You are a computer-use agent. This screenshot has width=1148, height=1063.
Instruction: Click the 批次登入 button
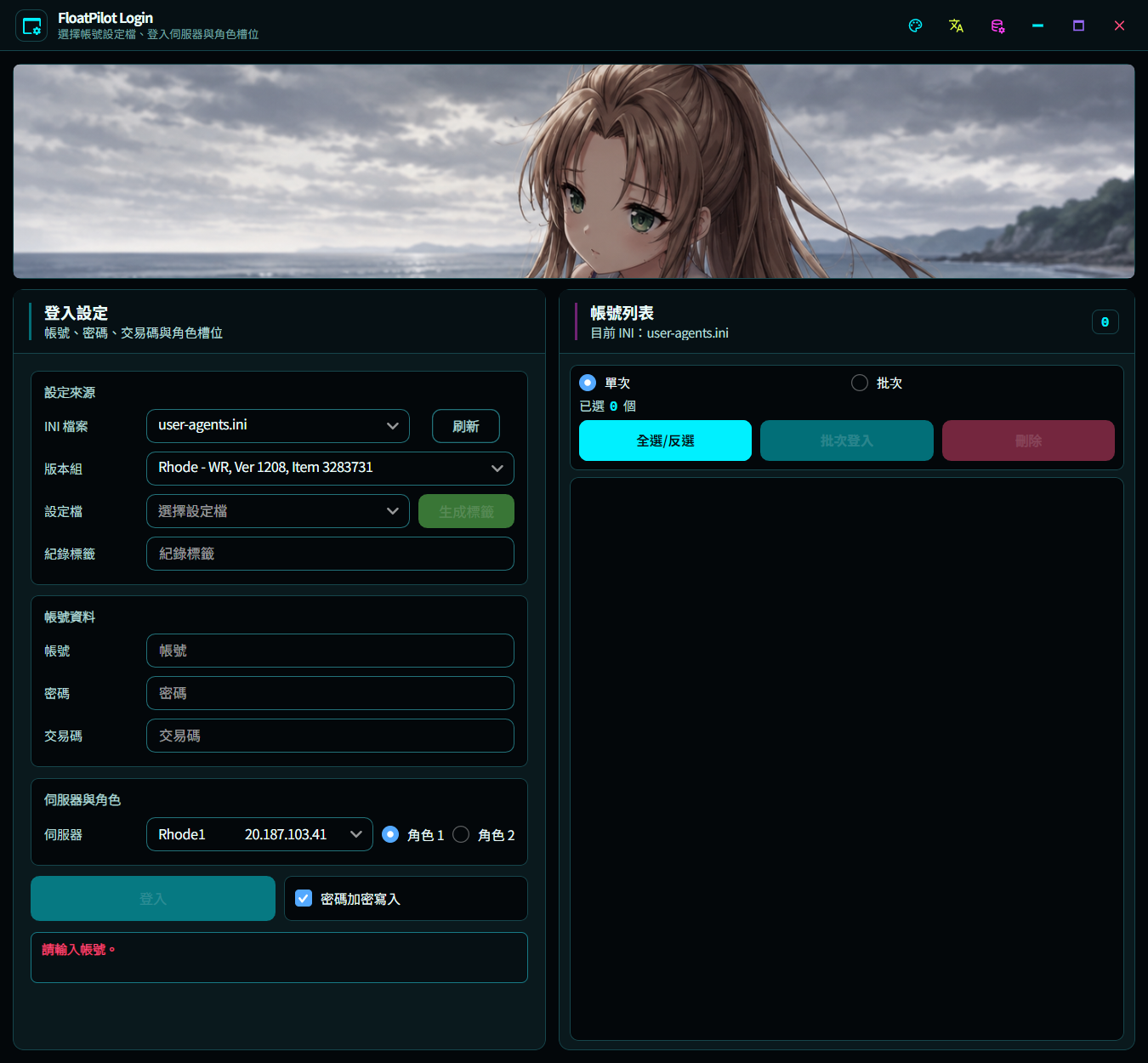(x=847, y=441)
